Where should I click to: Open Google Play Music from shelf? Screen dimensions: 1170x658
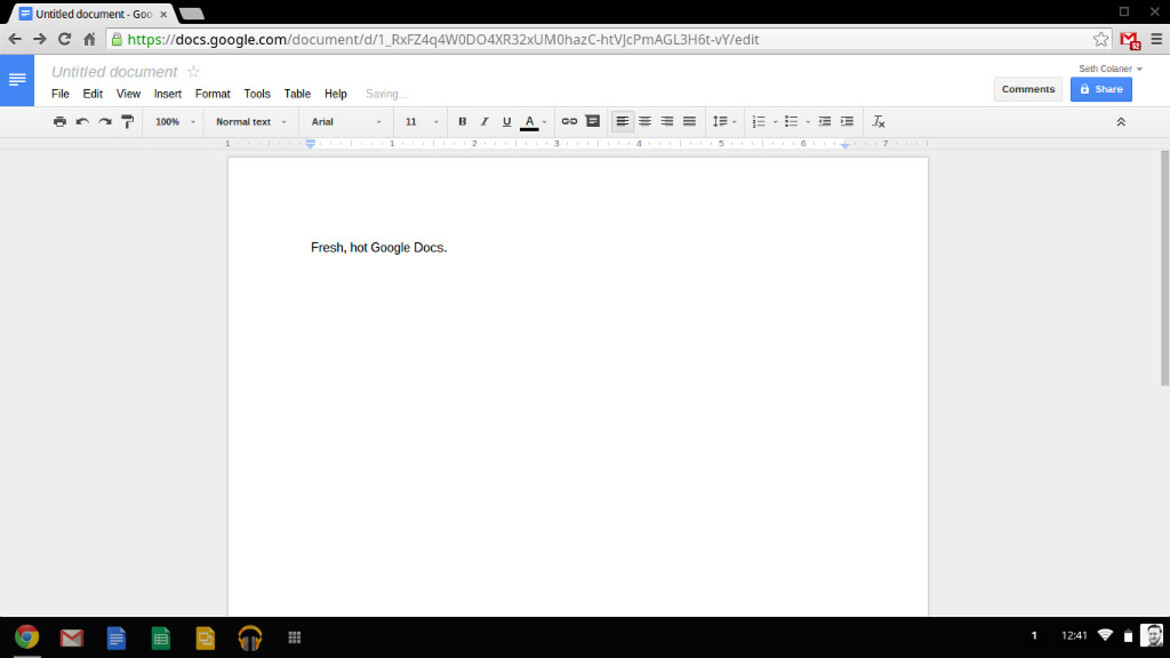point(250,638)
